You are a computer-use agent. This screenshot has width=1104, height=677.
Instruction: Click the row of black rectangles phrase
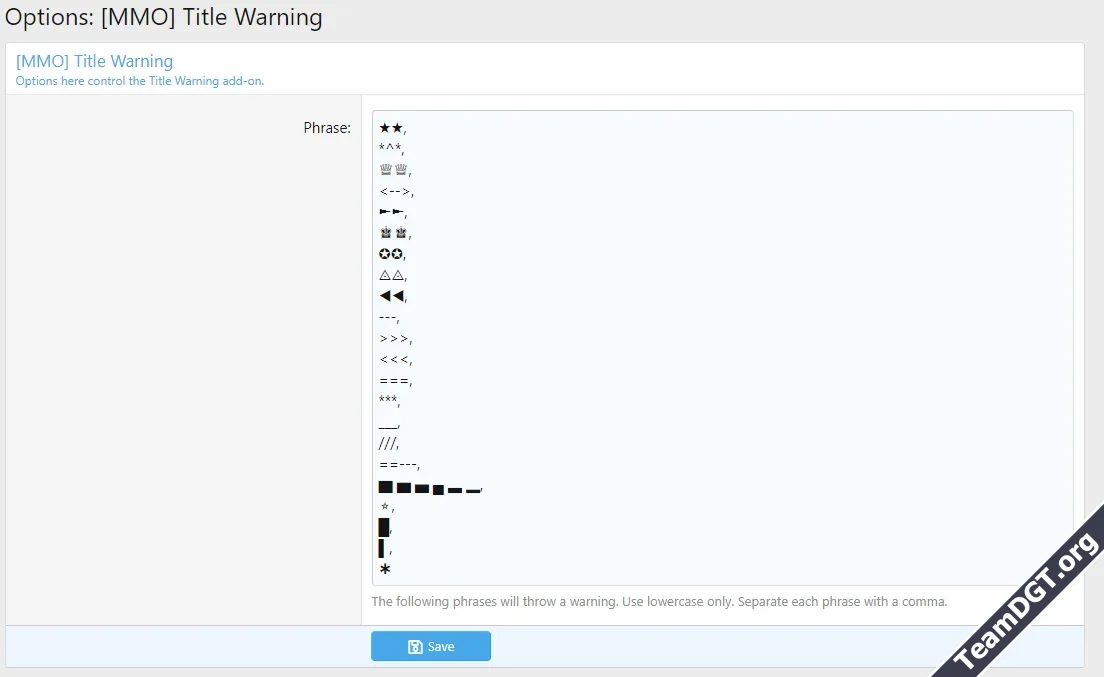(x=430, y=487)
